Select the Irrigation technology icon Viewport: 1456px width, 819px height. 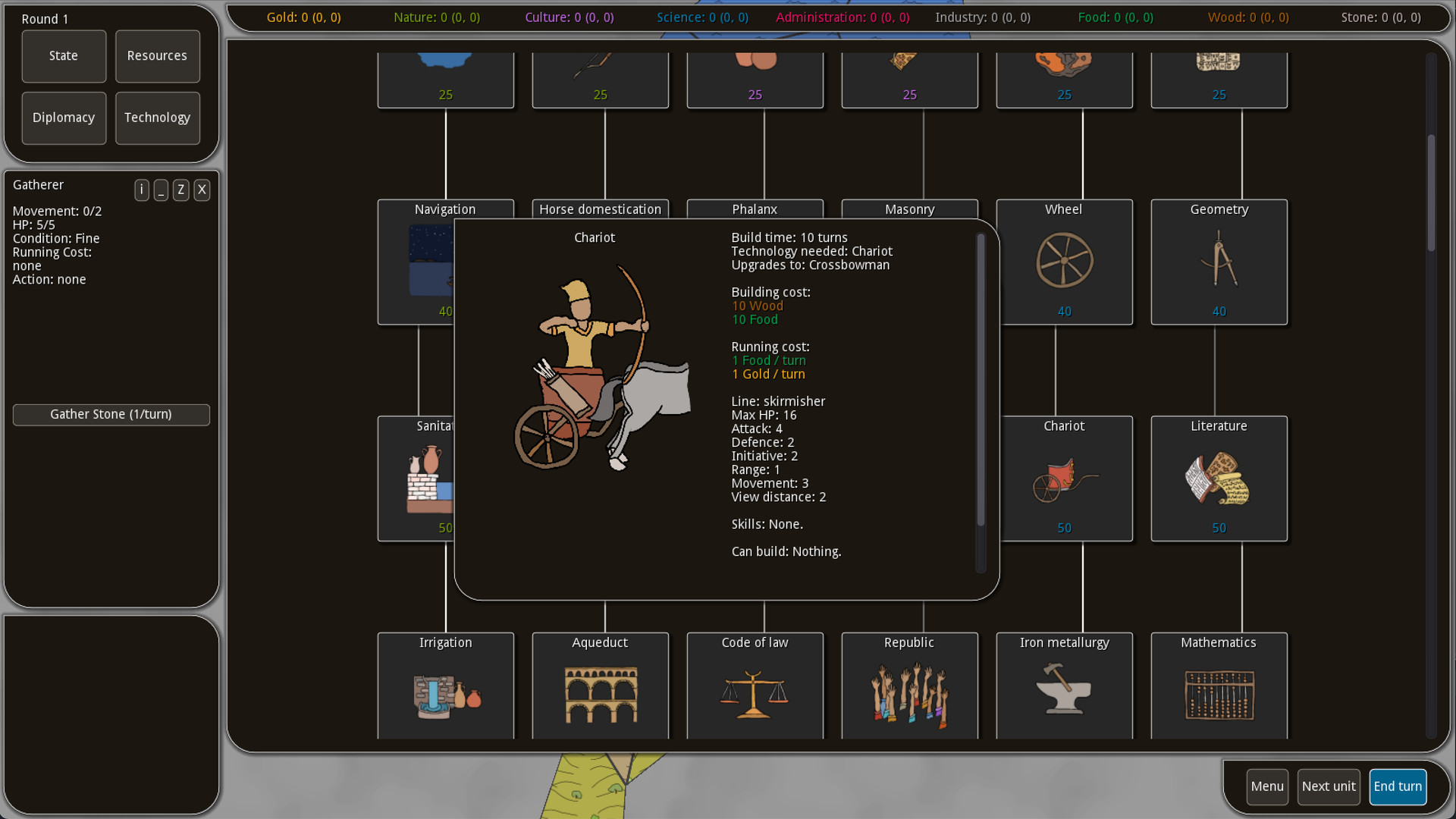pos(446,694)
